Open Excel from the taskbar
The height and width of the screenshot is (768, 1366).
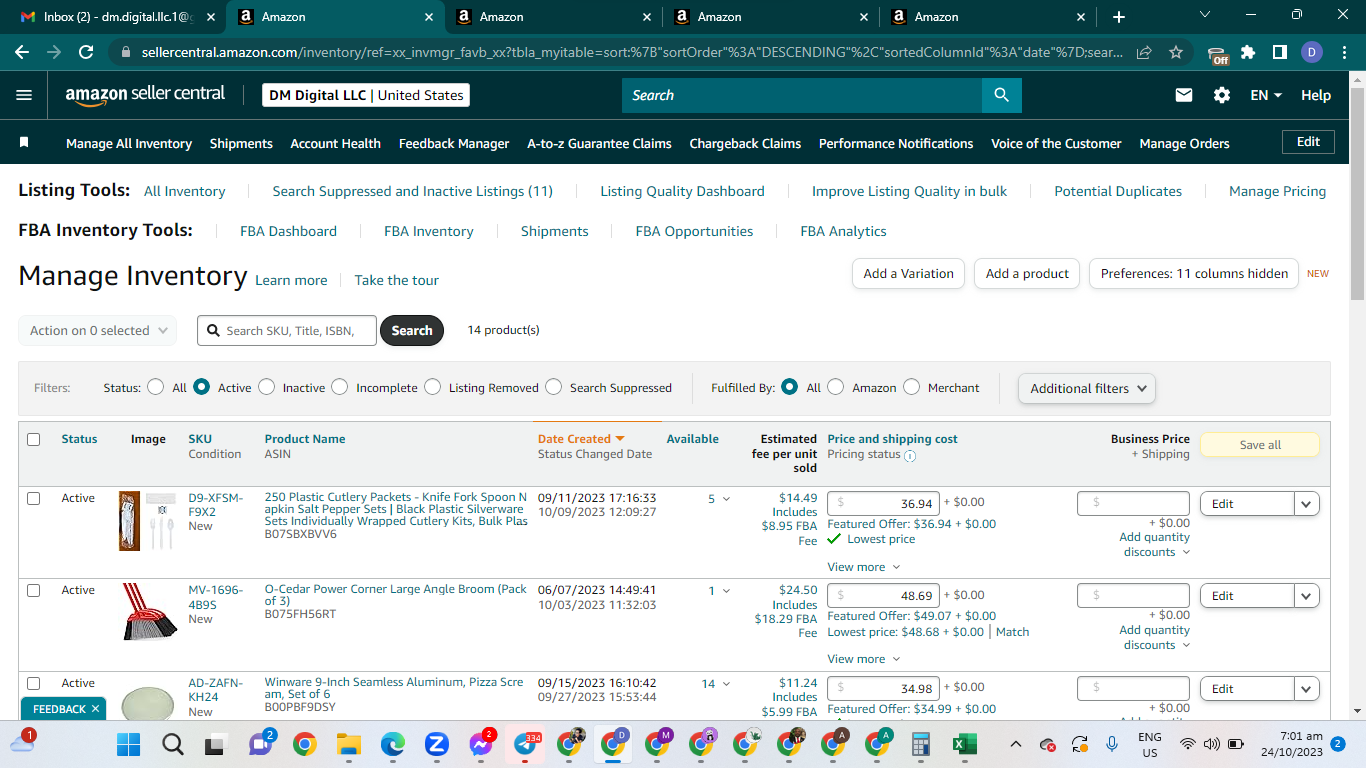[x=965, y=744]
